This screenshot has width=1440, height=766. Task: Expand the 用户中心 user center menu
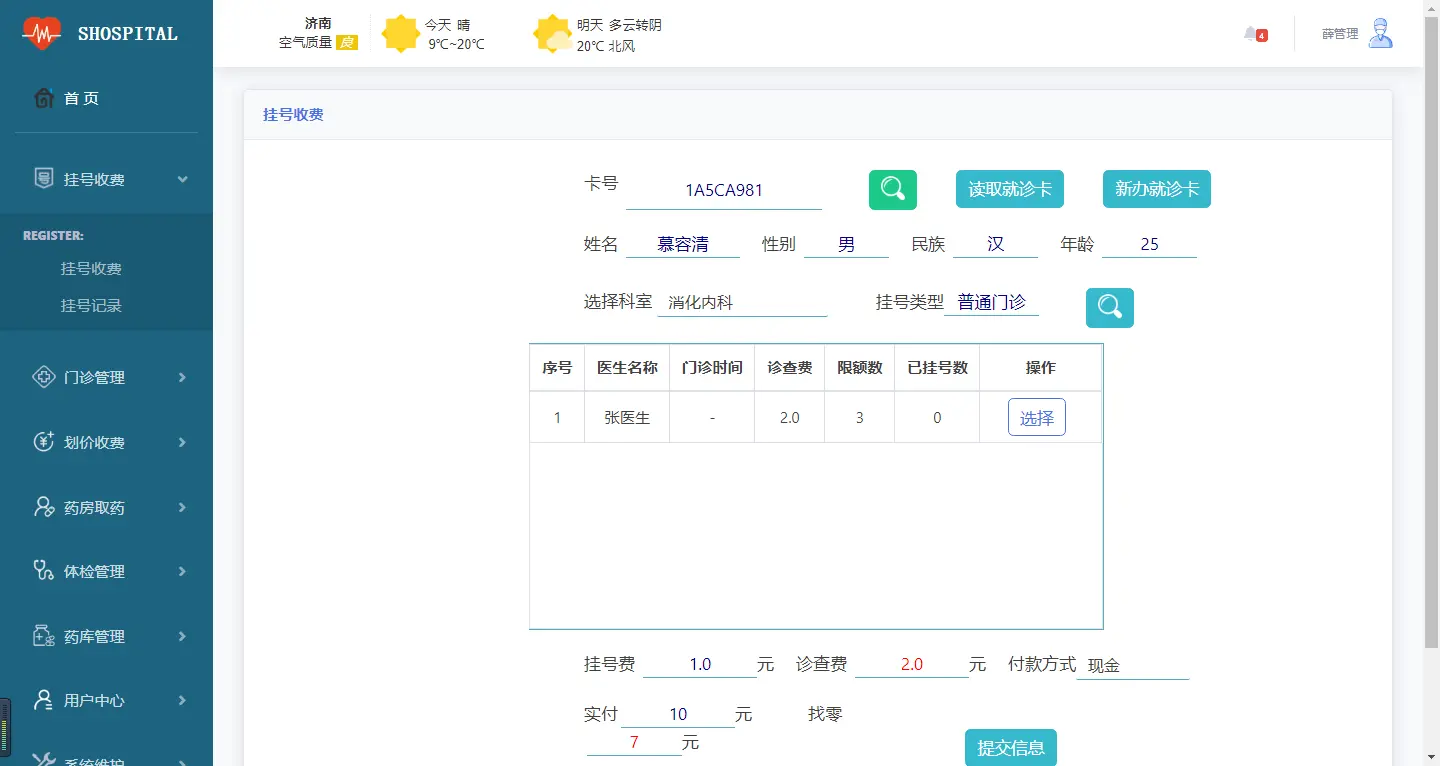[x=43, y=701]
